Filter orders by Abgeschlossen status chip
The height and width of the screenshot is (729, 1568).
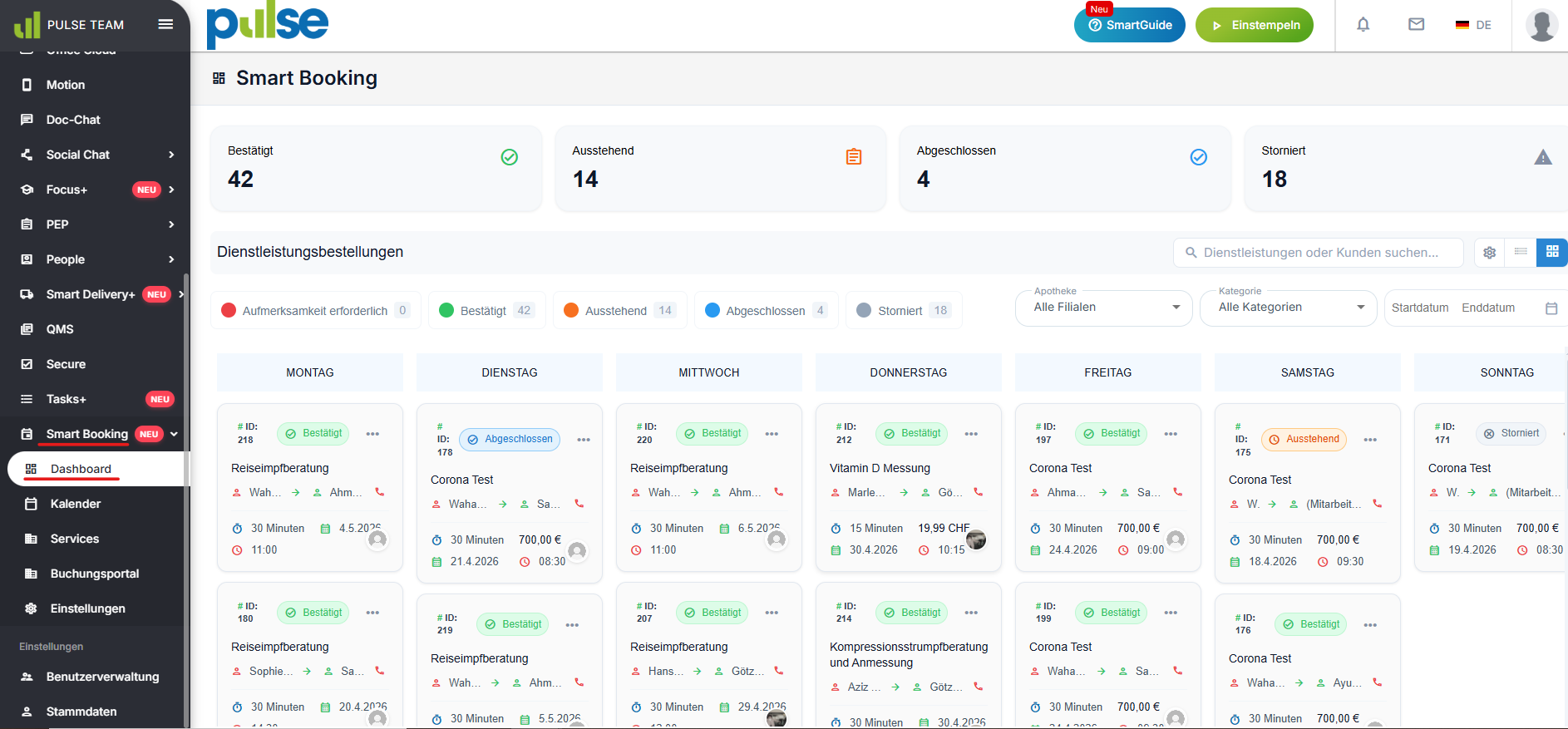pos(766,310)
